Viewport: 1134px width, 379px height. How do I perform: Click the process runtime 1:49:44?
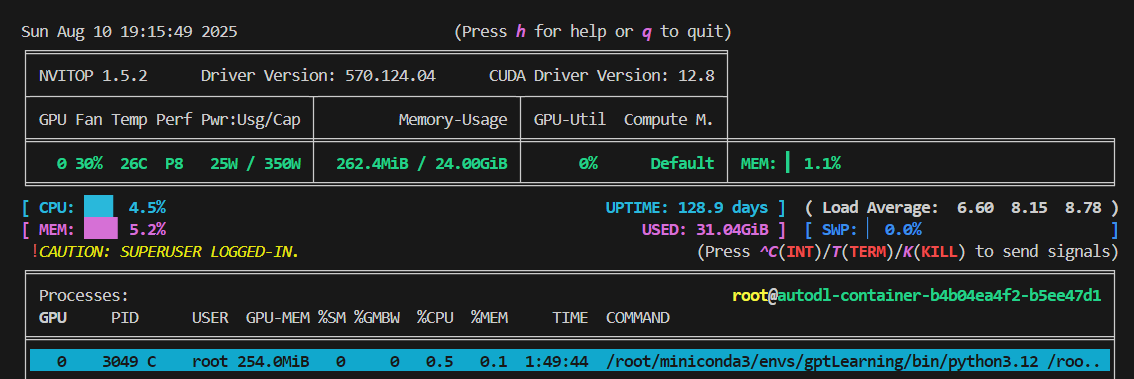click(x=556, y=361)
